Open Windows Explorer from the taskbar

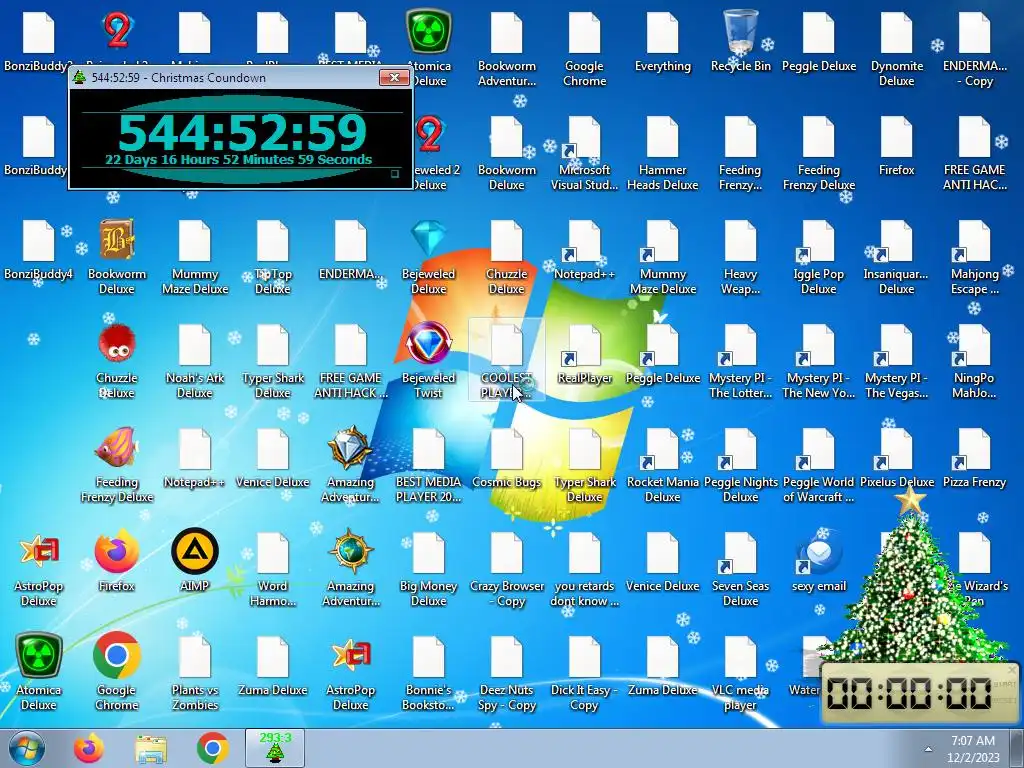(x=151, y=749)
